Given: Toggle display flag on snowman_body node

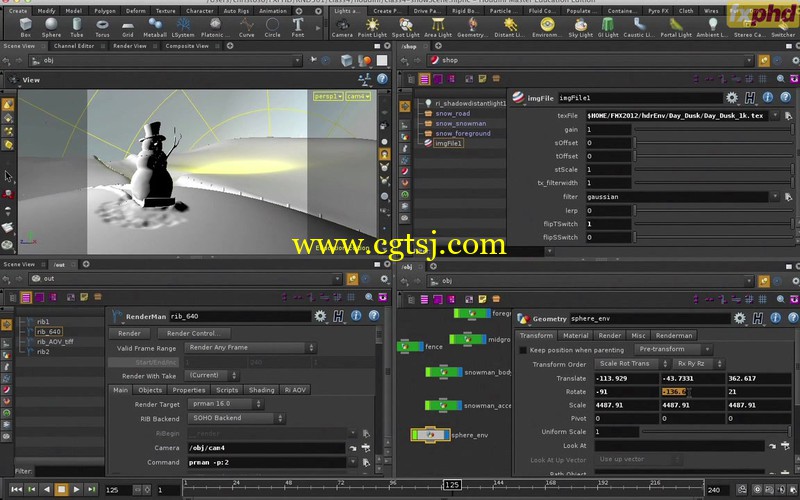Looking at the screenshot, I should [x=459, y=372].
